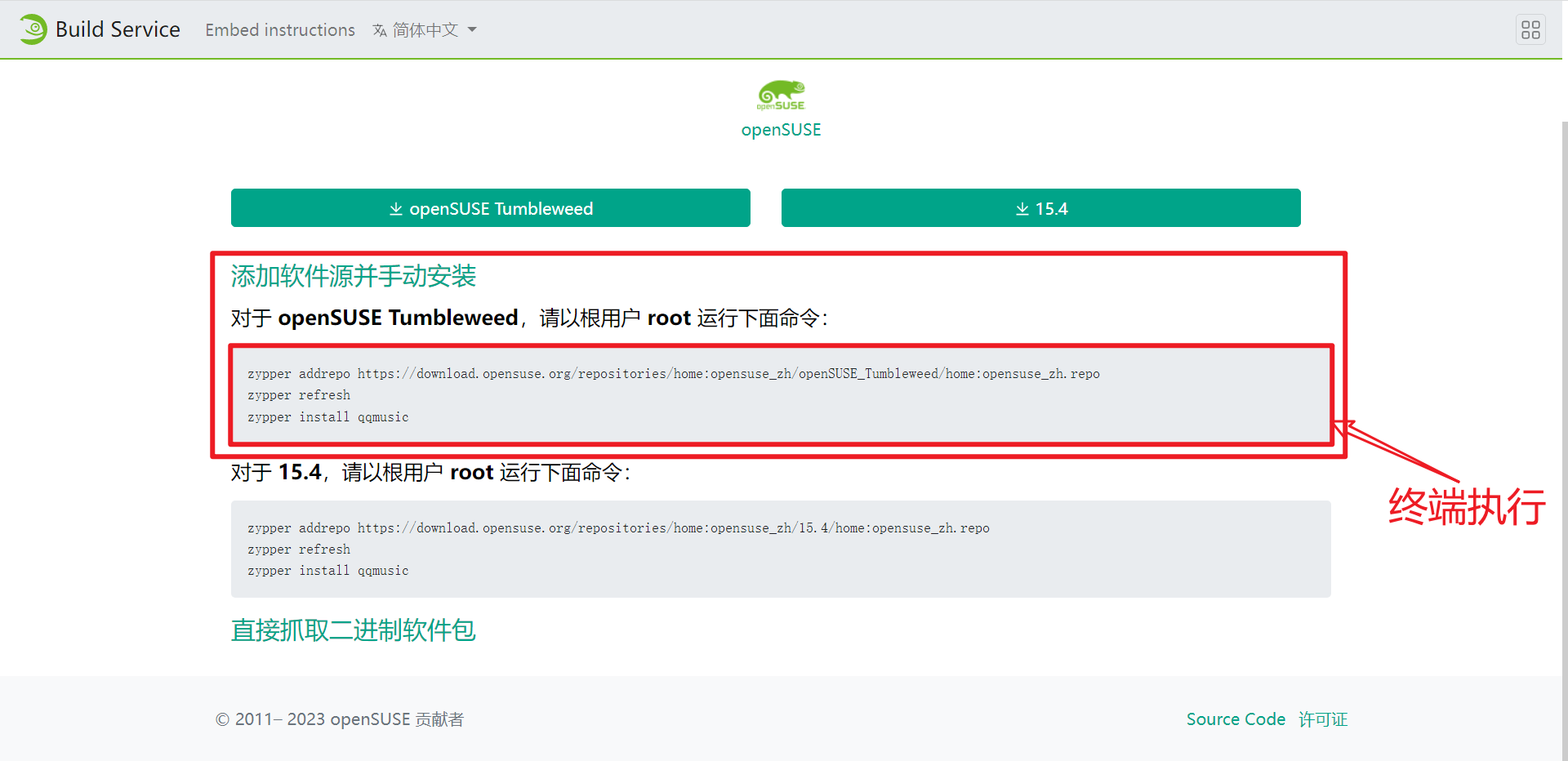The image size is (1568, 761).
Task: Click the openSUSE 贡献者 copyright text
Action: (x=340, y=719)
